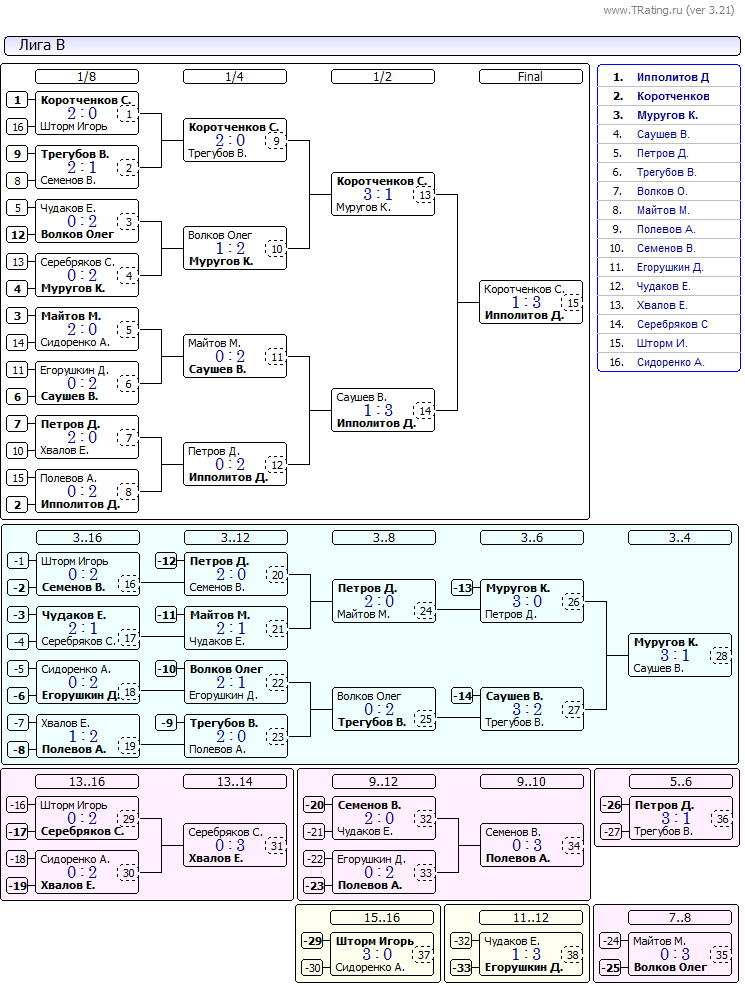Image resolution: width=745 pixels, height=986 pixels.
Task: Select Хвалов Е. in match 31
Action: coord(216,859)
